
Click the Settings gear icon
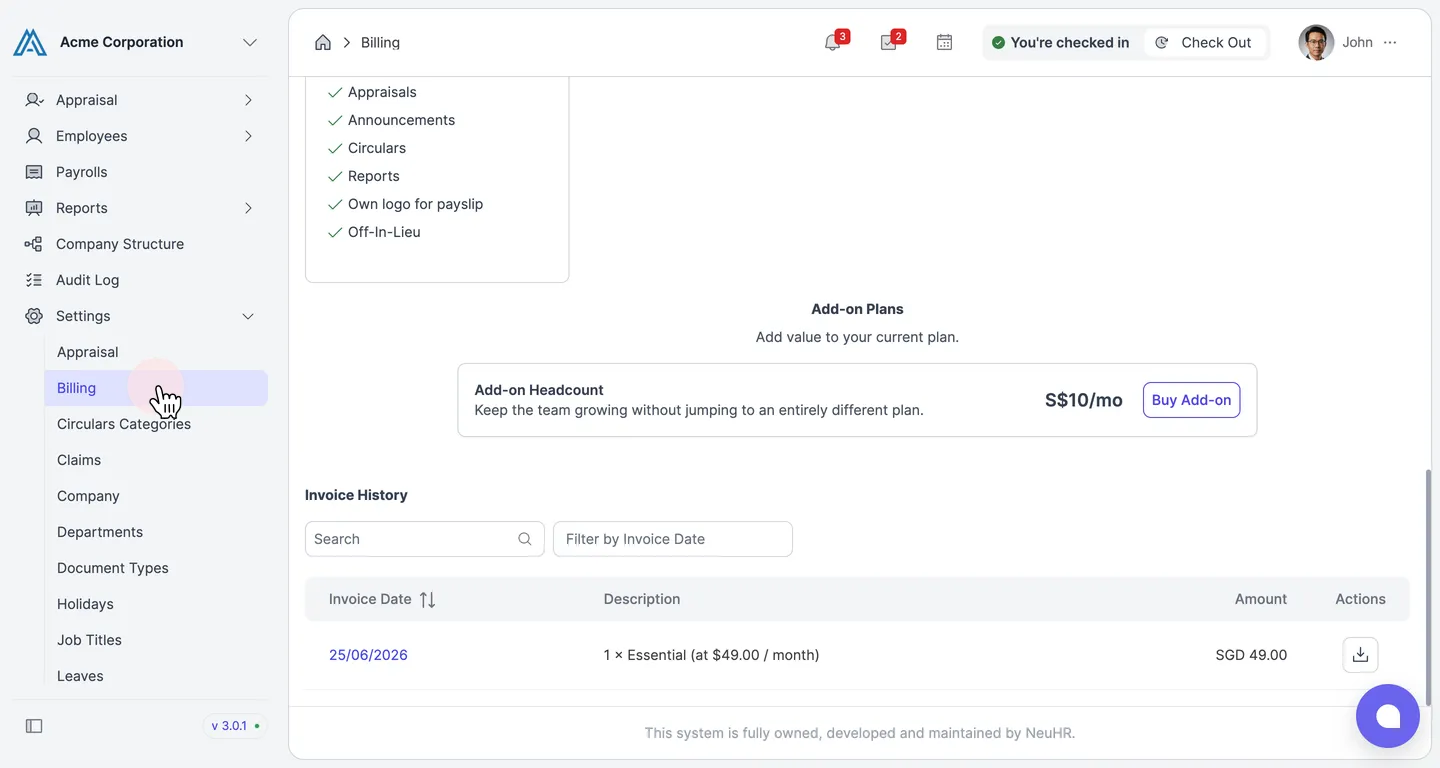34,316
